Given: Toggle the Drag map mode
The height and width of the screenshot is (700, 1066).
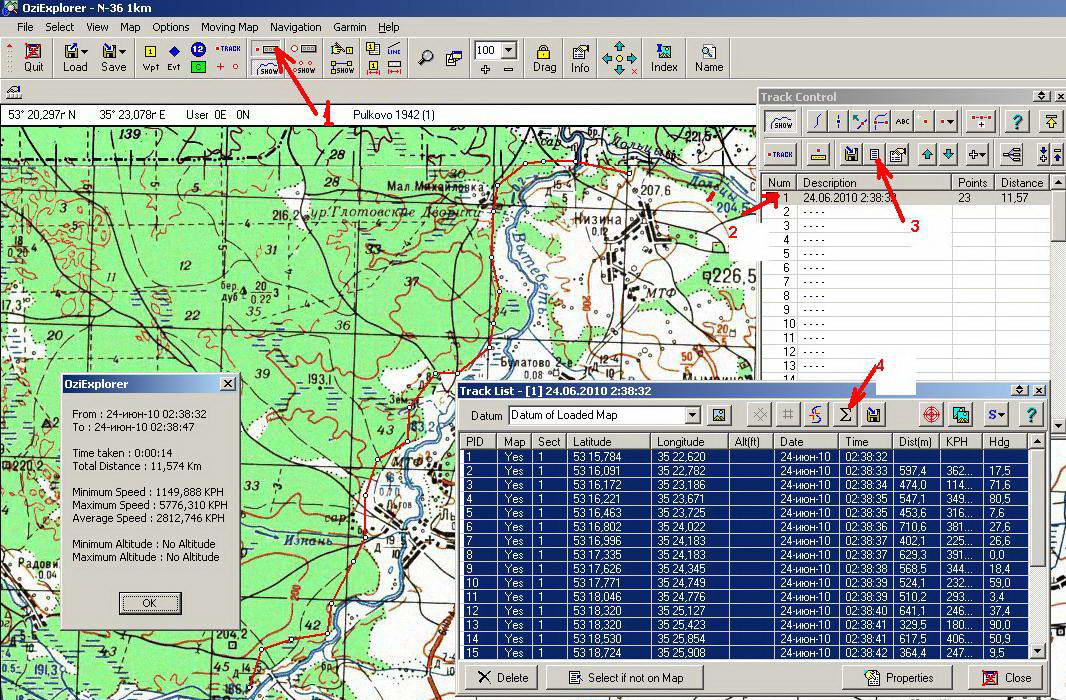Looking at the screenshot, I should click(544, 58).
